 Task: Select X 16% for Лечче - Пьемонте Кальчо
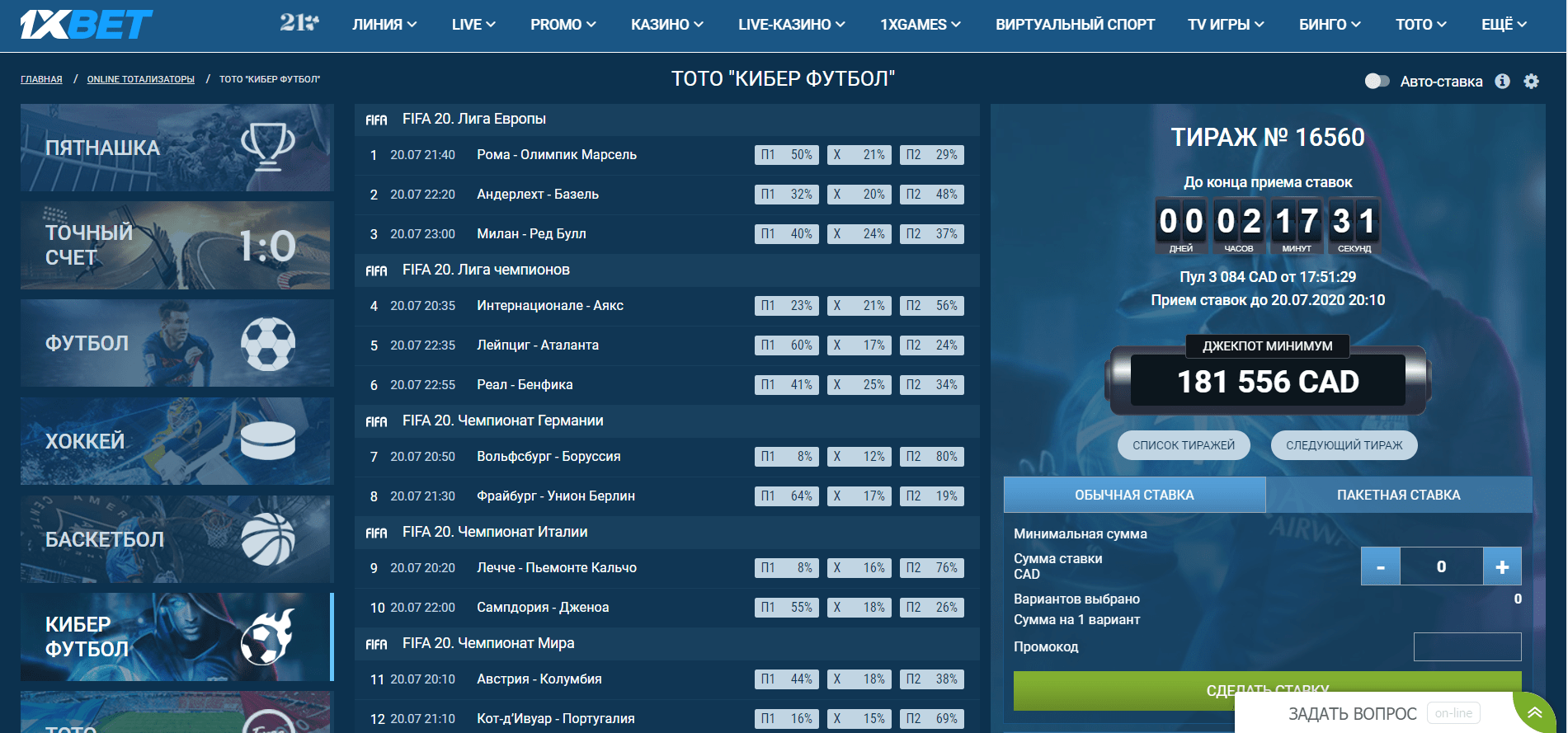click(859, 568)
